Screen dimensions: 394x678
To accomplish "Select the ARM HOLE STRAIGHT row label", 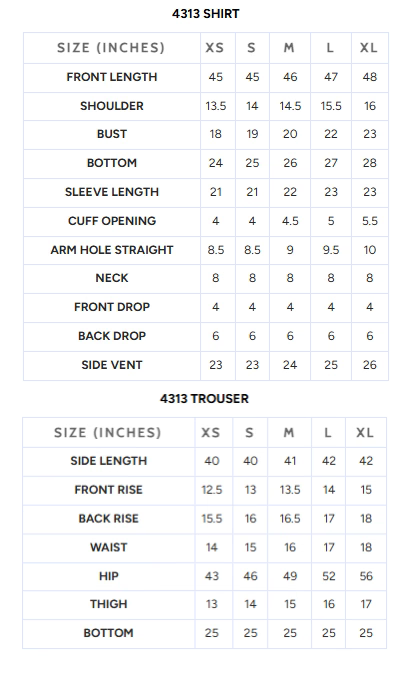I will (112, 250).
